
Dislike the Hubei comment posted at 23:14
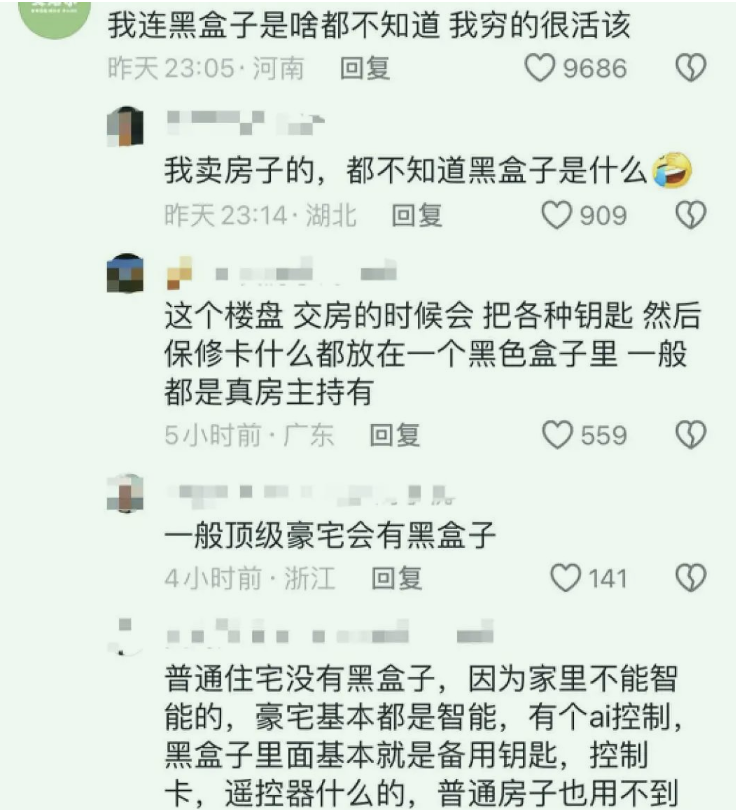pos(691,214)
